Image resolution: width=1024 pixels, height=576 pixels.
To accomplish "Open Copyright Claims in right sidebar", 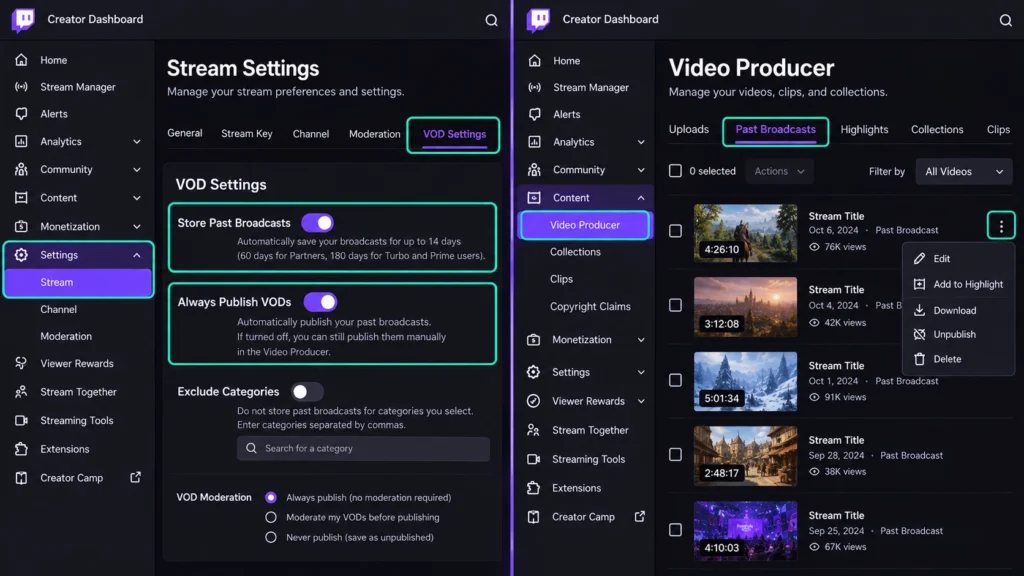I will tap(590, 306).
